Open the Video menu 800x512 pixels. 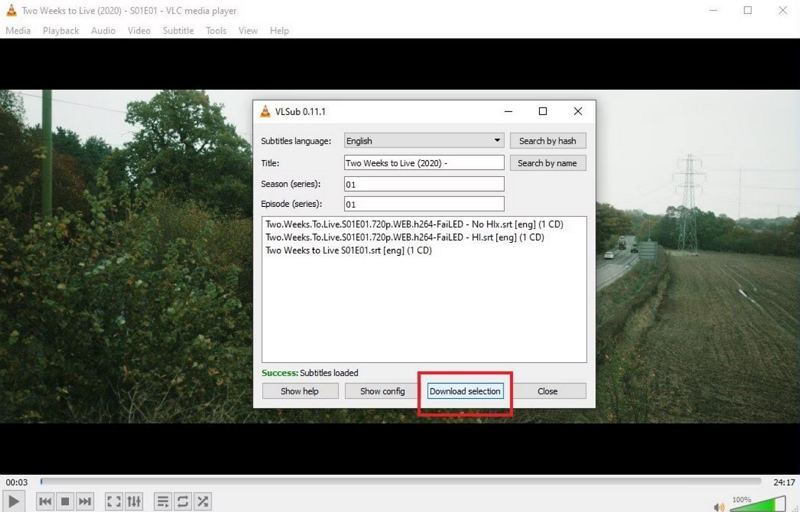click(x=139, y=31)
